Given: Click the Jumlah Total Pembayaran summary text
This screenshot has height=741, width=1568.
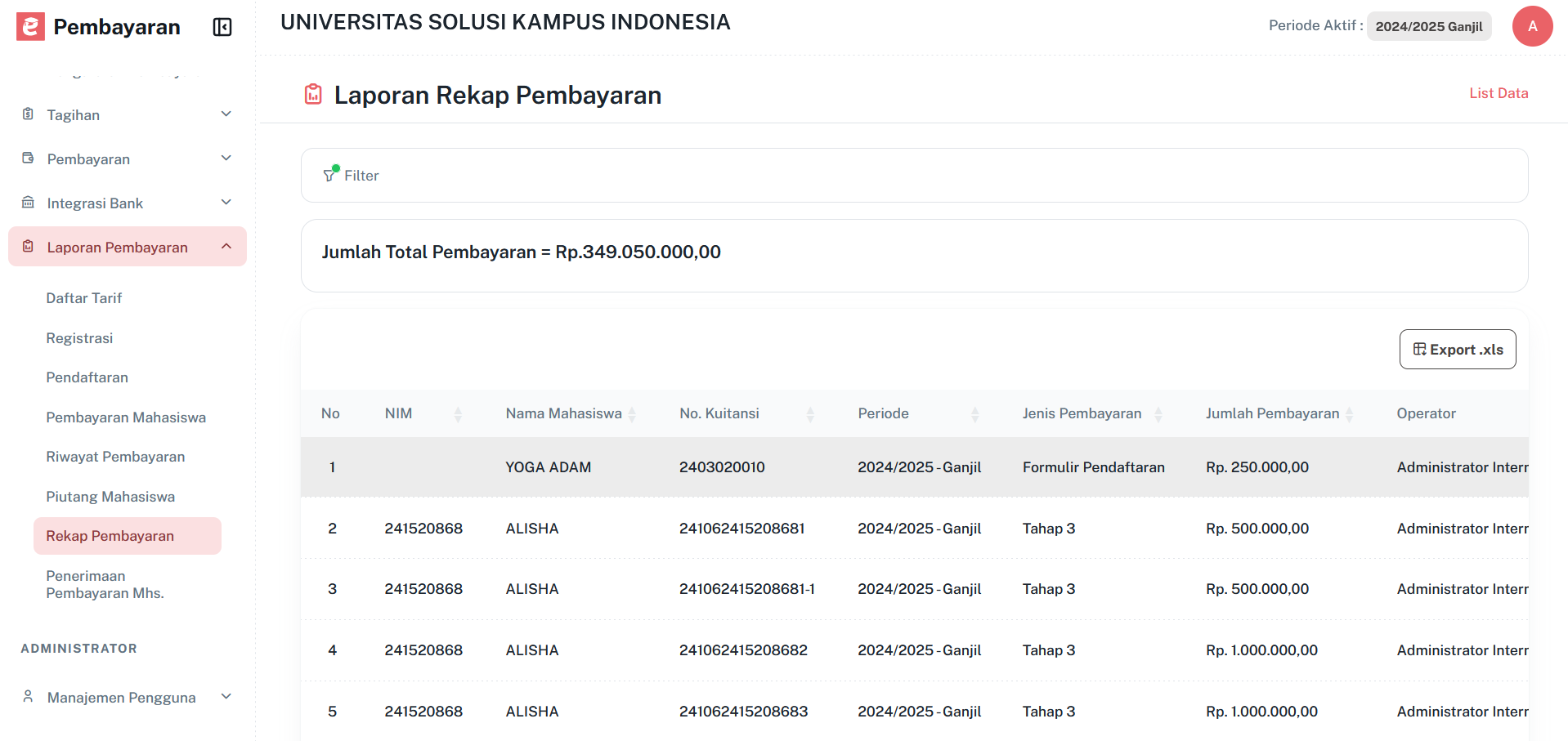Looking at the screenshot, I should tap(521, 252).
